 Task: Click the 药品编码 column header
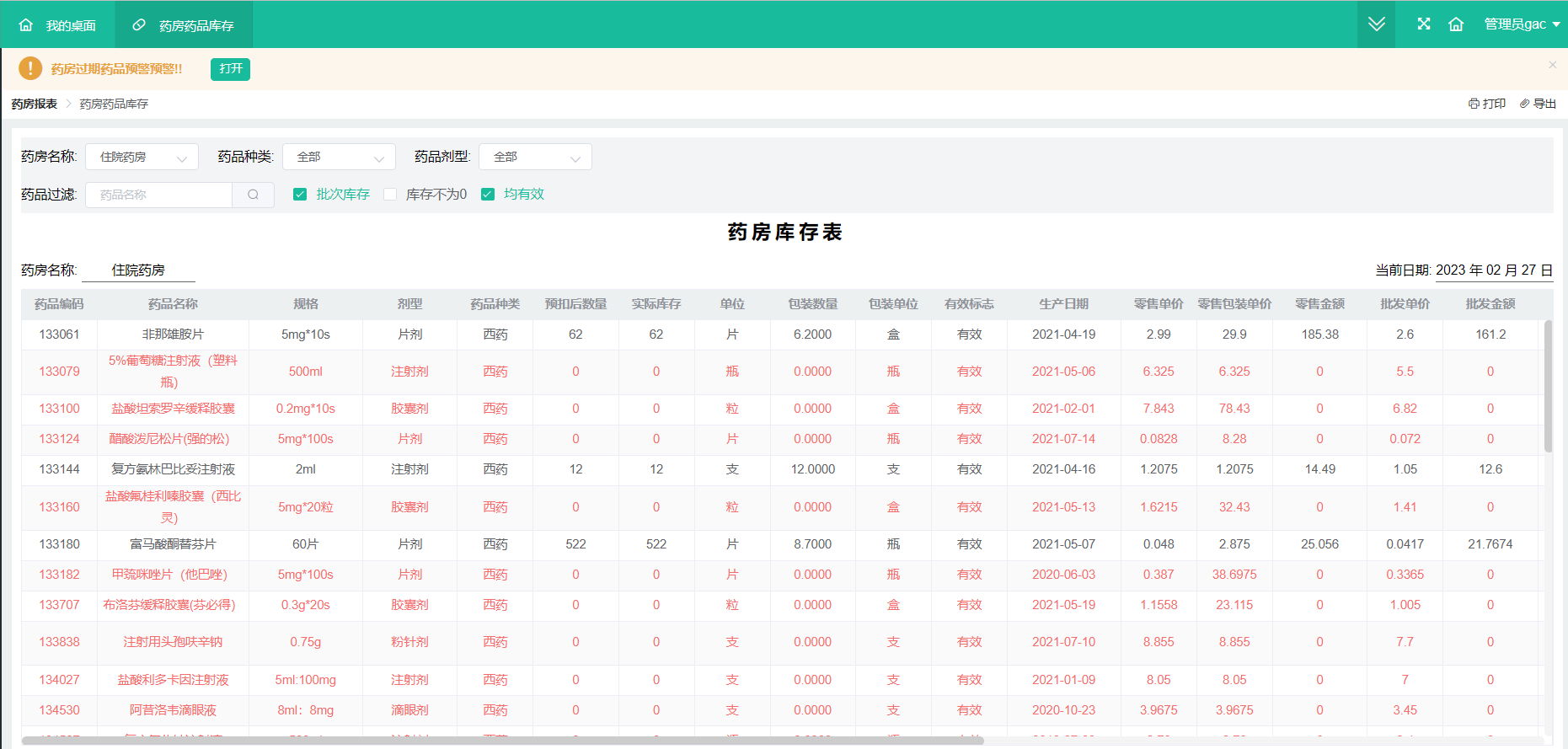(x=59, y=304)
